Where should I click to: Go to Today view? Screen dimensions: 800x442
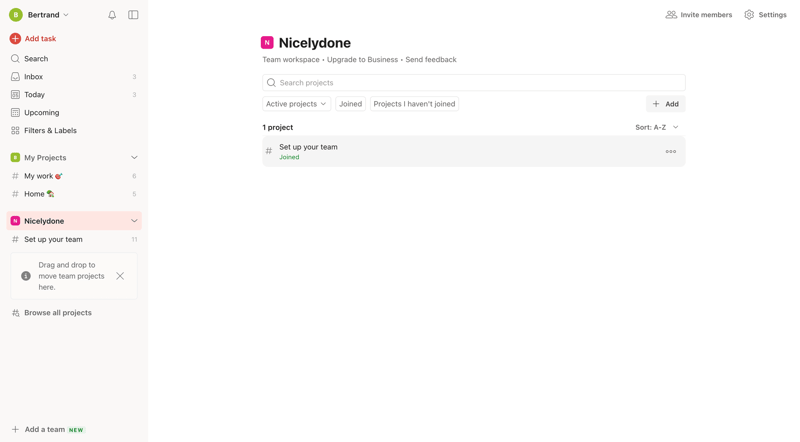point(74,94)
